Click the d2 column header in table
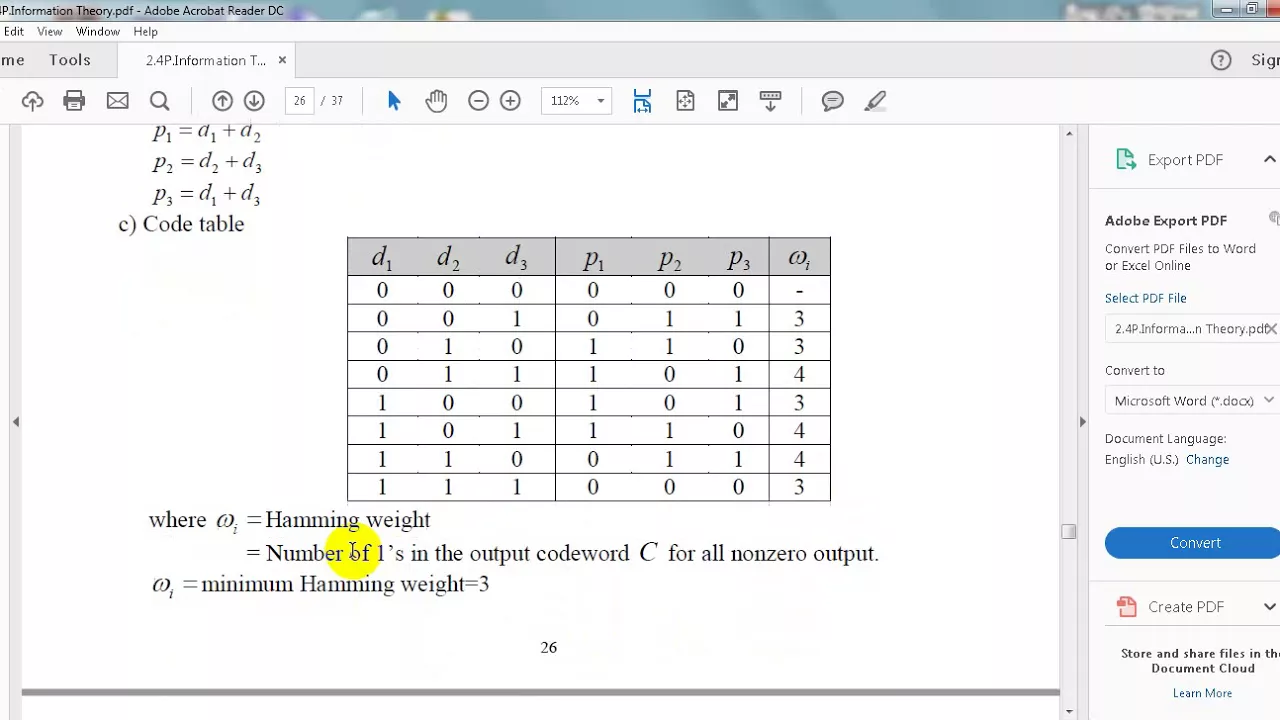 coord(448,259)
